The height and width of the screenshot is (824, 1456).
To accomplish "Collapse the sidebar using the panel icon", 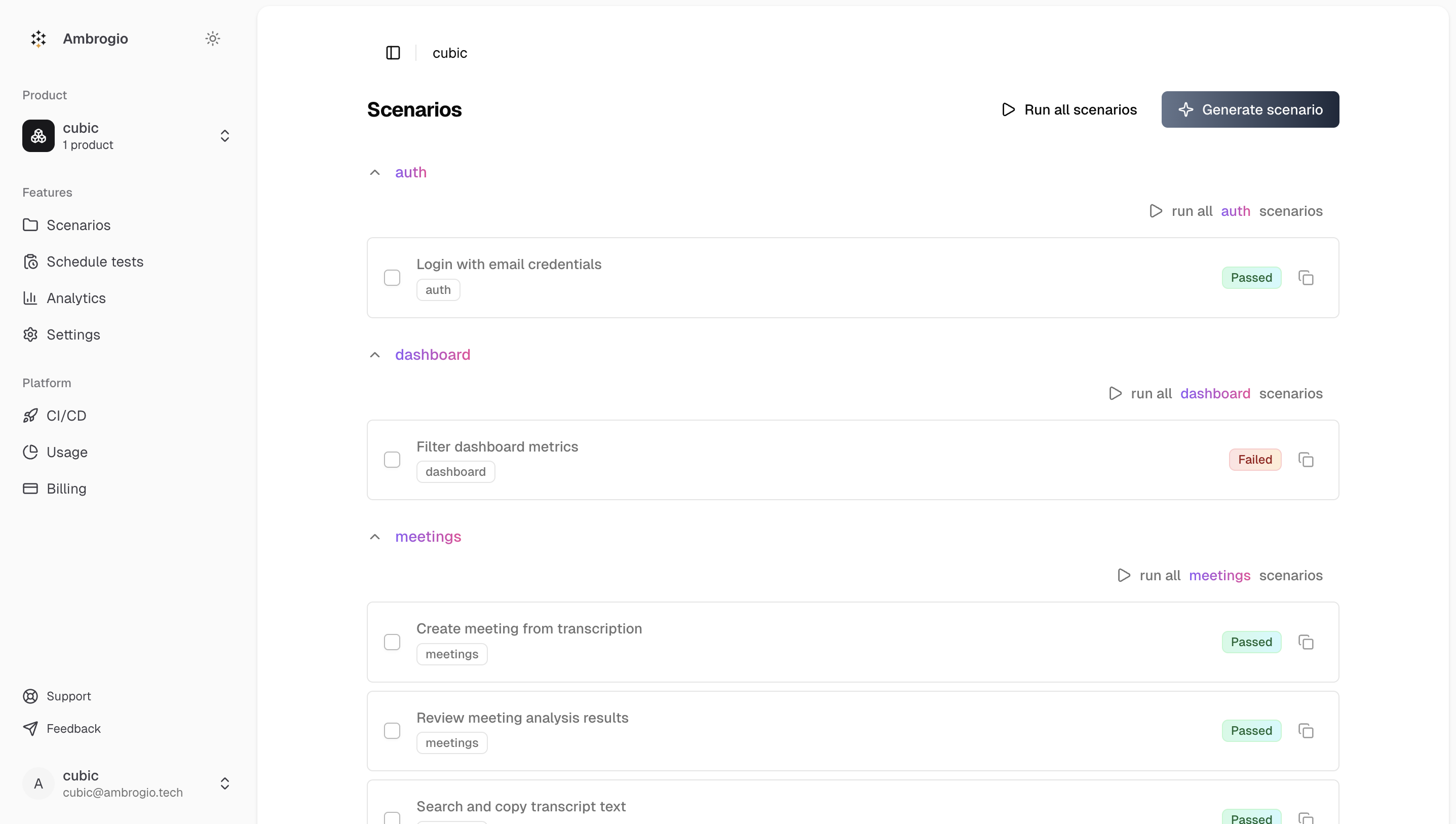I will click(x=392, y=53).
